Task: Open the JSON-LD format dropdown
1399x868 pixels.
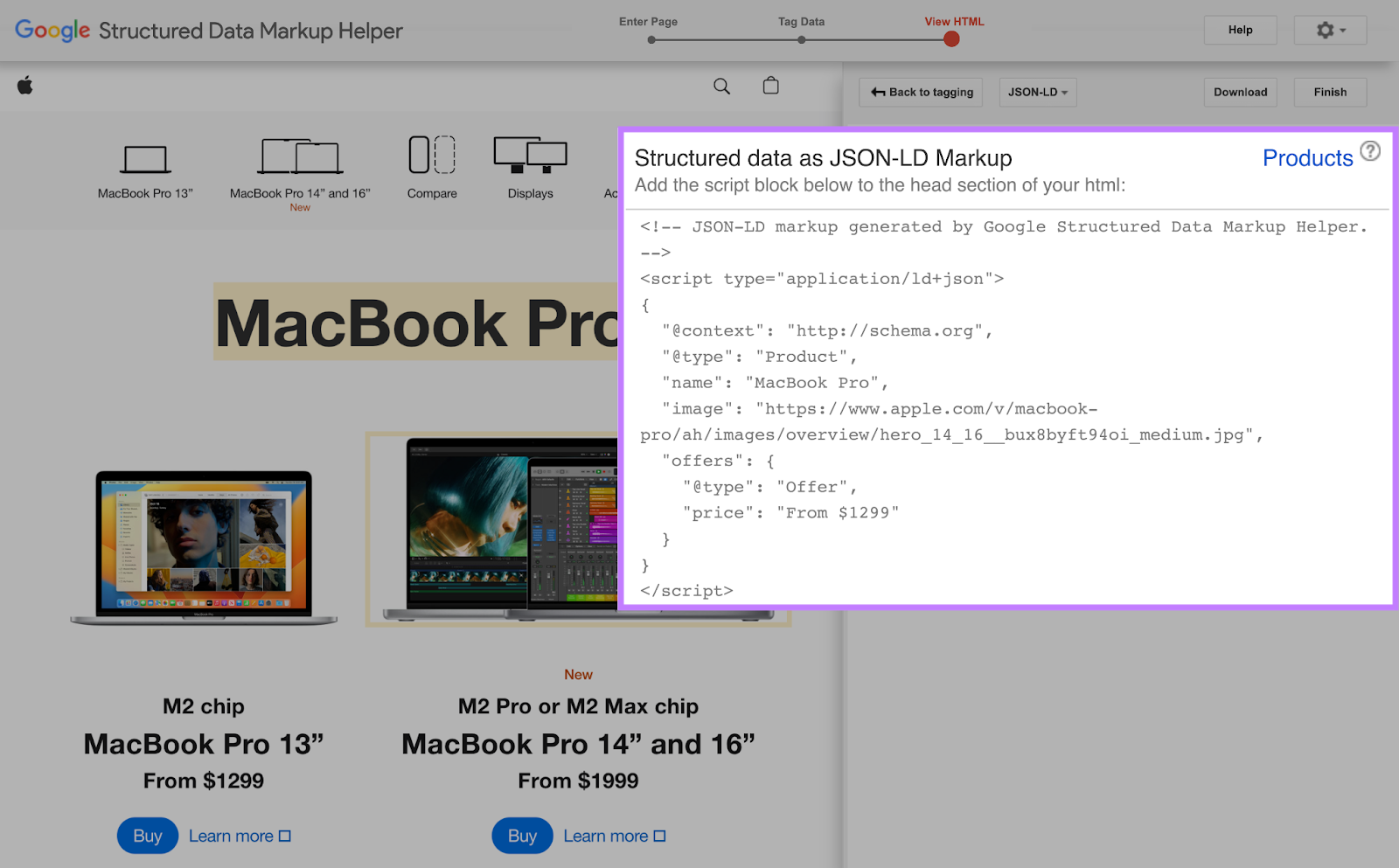Action: tap(1037, 92)
